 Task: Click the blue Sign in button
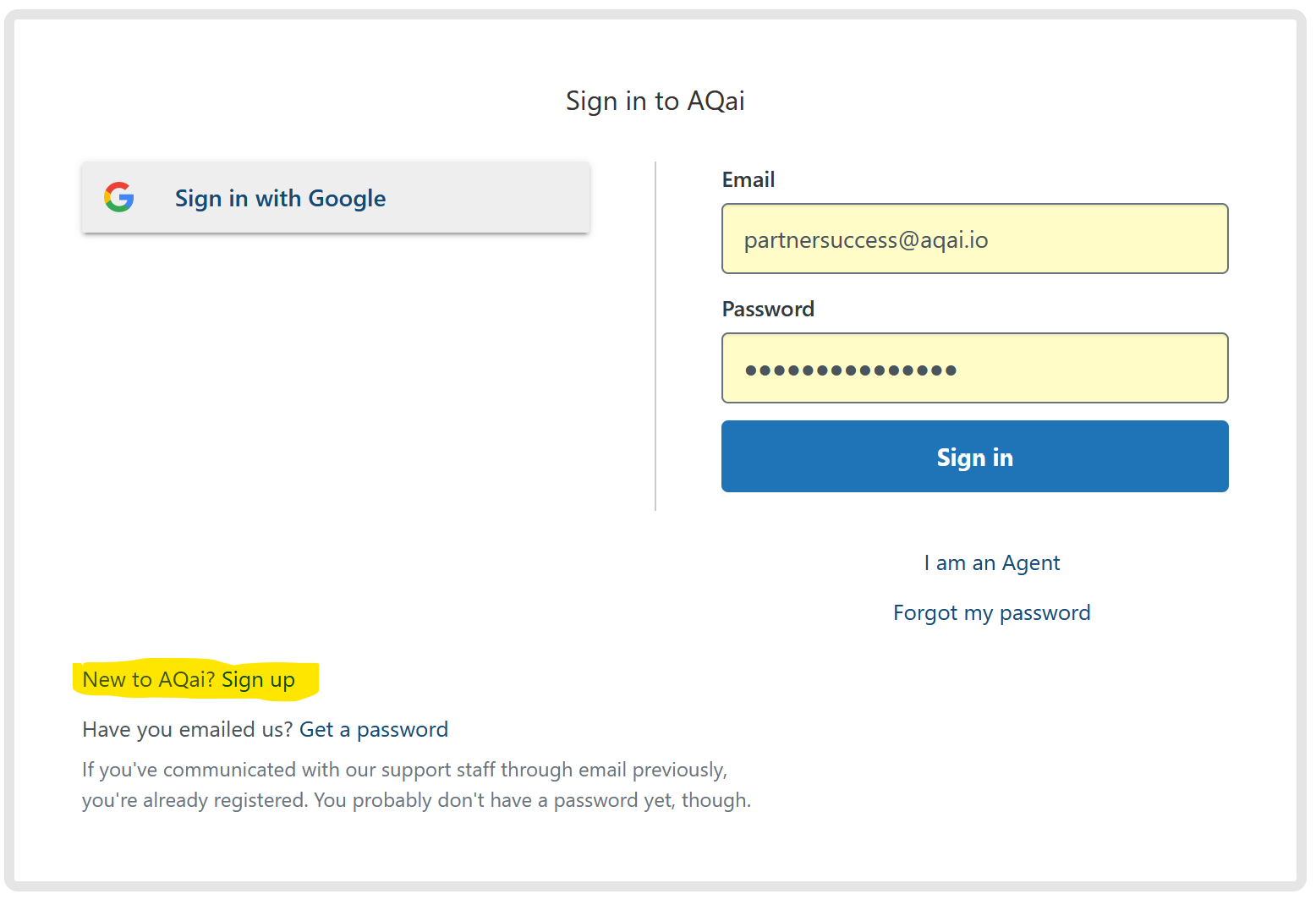pyautogui.click(x=974, y=457)
